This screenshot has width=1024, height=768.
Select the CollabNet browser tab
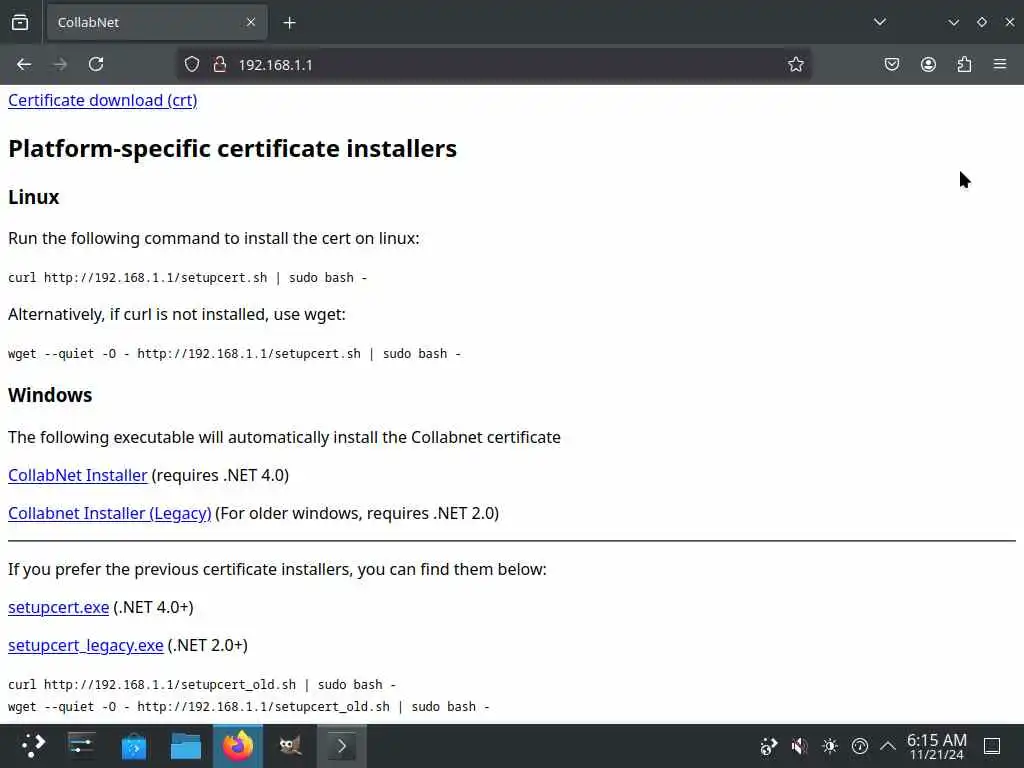(x=157, y=22)
